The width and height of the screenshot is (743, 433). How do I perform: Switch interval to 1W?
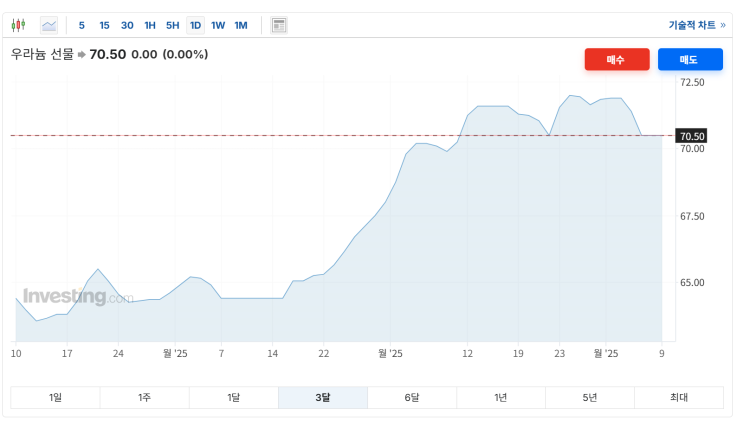pyautogui.click(x=218, y=25)
